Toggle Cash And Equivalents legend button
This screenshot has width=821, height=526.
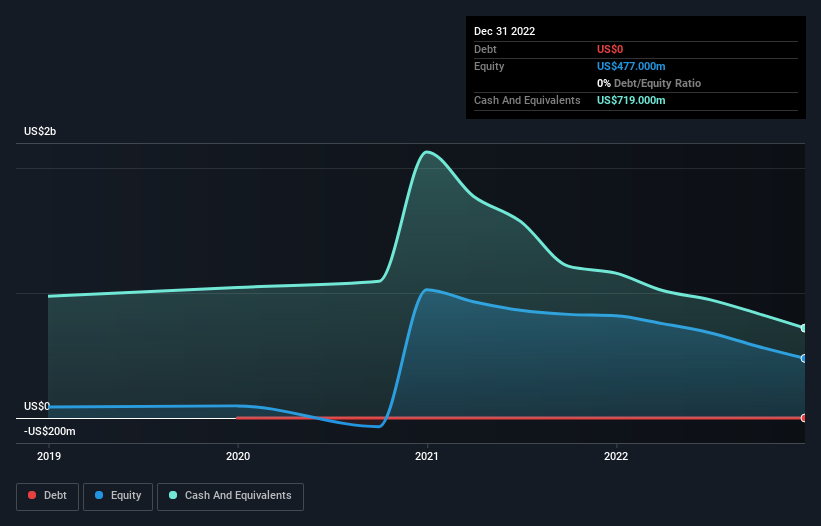tap(230, 496)
